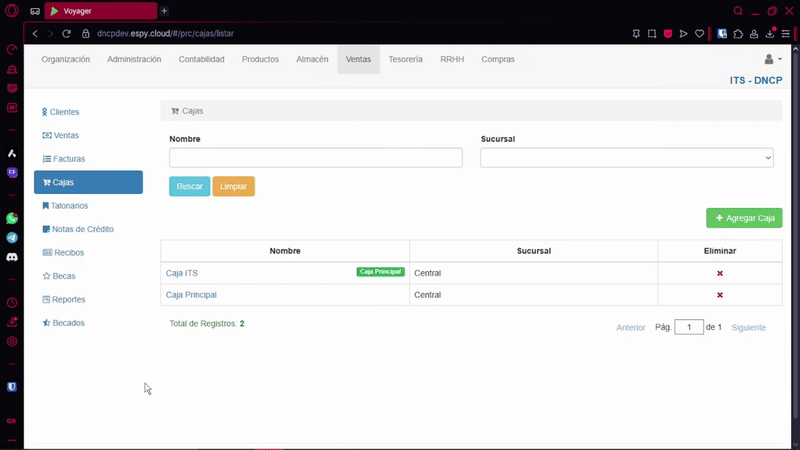Open Discord in Opera sidebar

point(12,257)
